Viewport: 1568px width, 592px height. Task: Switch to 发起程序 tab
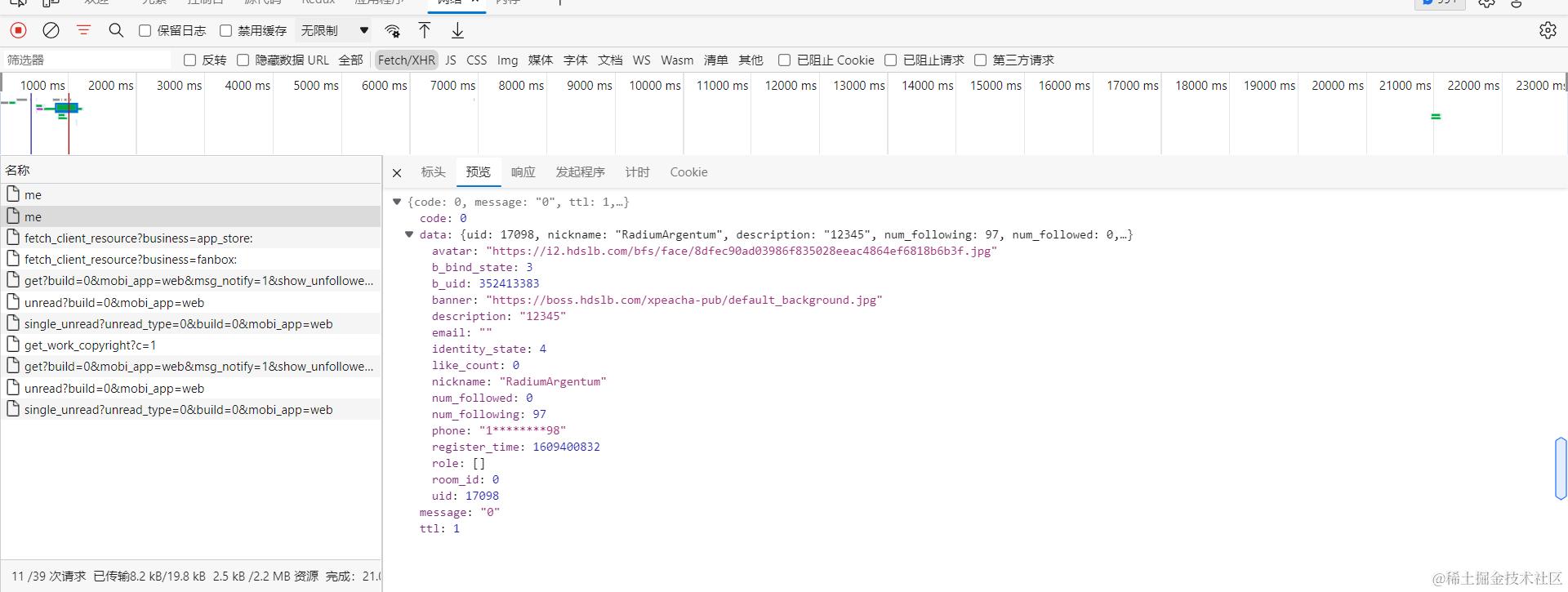pyautogui.click(x=581, y=172)
